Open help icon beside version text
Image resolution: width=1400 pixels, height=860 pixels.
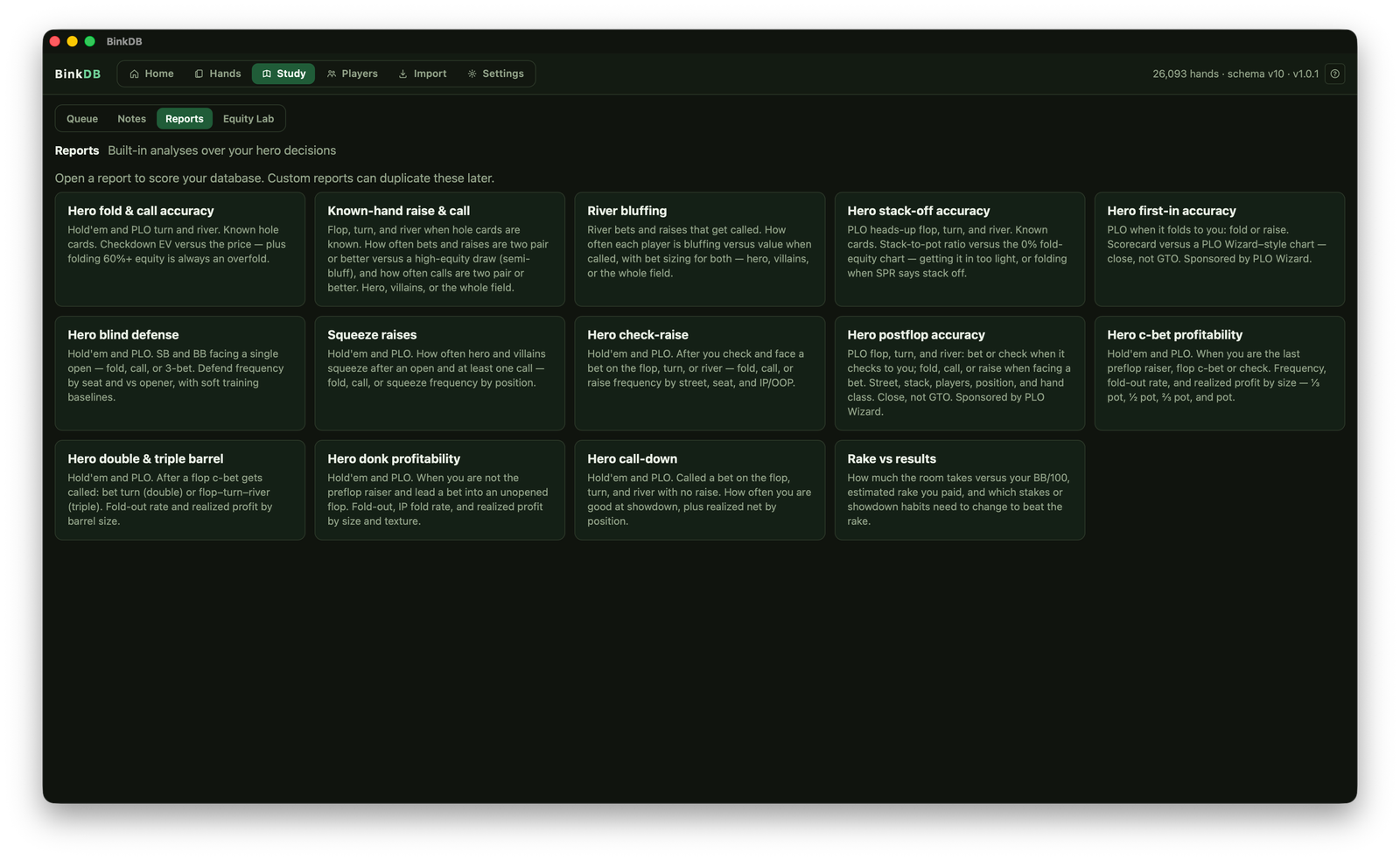click(1334, 73)
